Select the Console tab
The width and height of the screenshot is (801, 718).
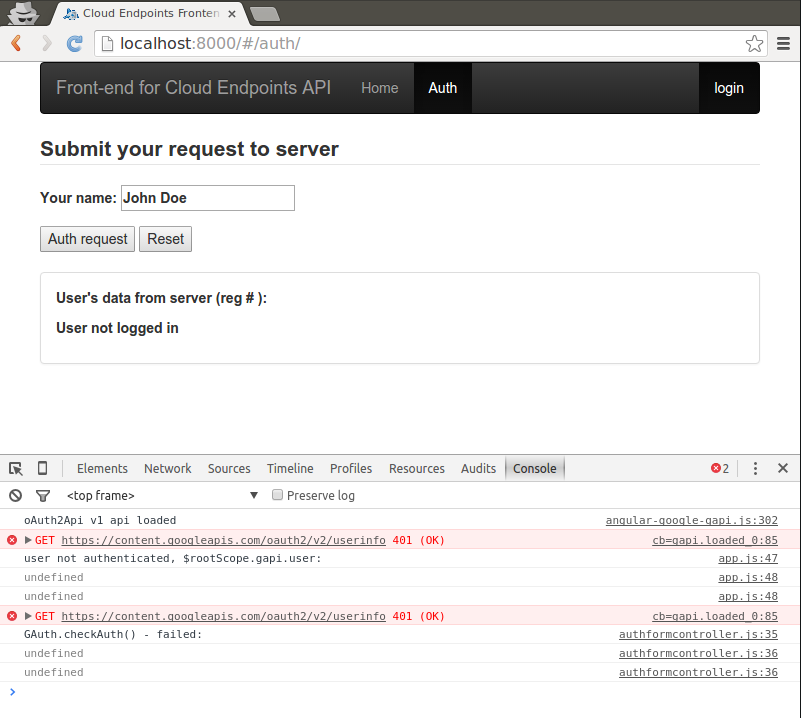coord(534,468)
